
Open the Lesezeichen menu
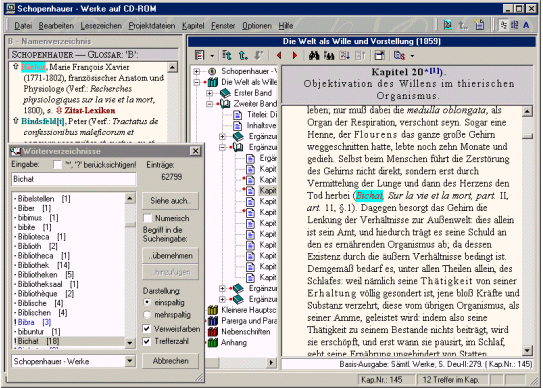(x=101, y=26)
